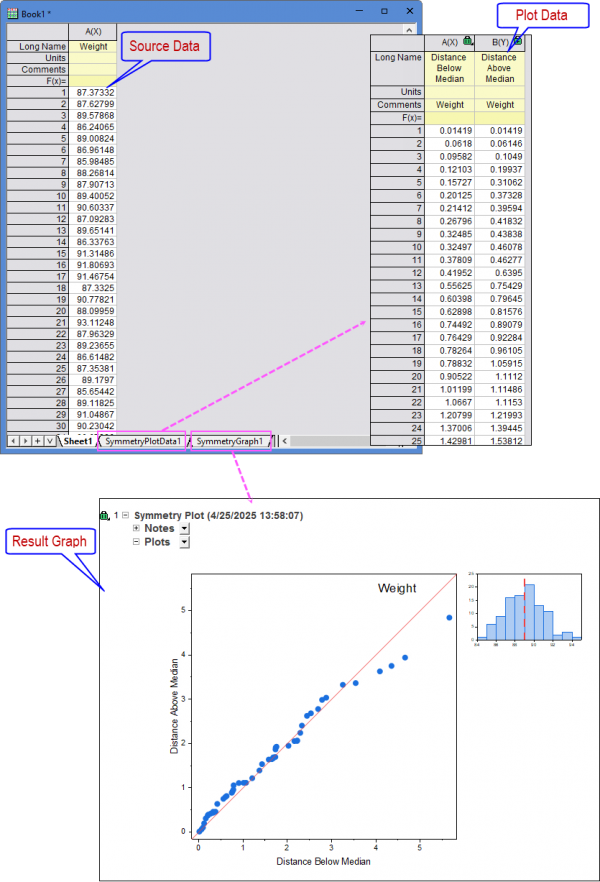This screenshot has height=882, width=600.
Task: Click the green lock icon beside Symmetry Plot
Action: click(104, 515)
